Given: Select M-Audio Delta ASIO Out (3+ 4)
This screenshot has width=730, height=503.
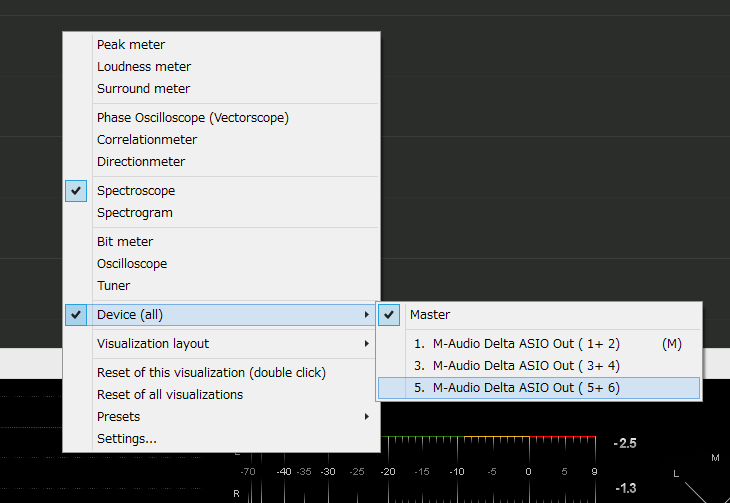Looking at the screenshot, I should click(x=539, y=366).
